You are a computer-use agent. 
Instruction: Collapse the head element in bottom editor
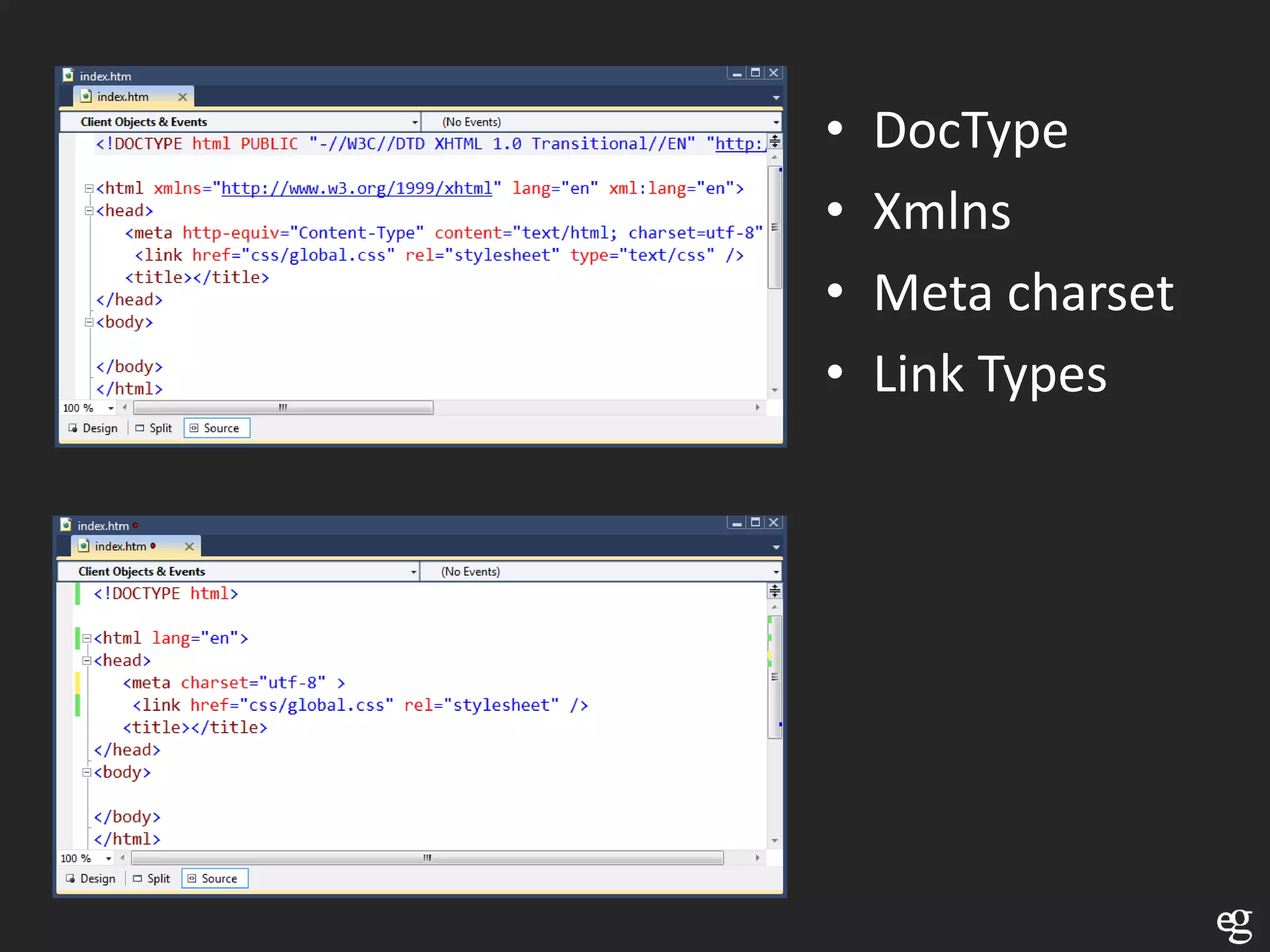click(87, 661)
